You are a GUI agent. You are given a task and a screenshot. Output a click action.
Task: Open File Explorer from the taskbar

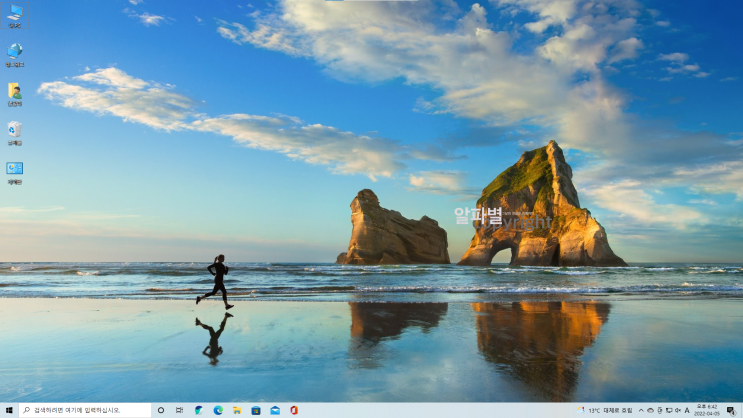click(237, 410)
